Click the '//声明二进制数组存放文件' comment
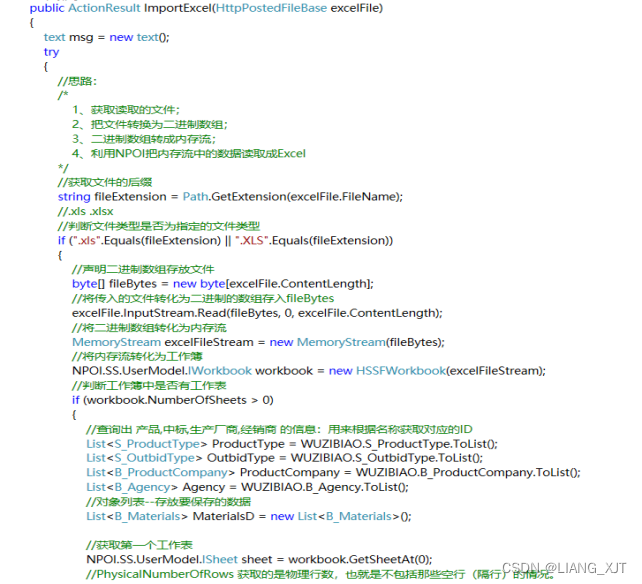This screenshot has width=642, height=584. pos(143,269)
